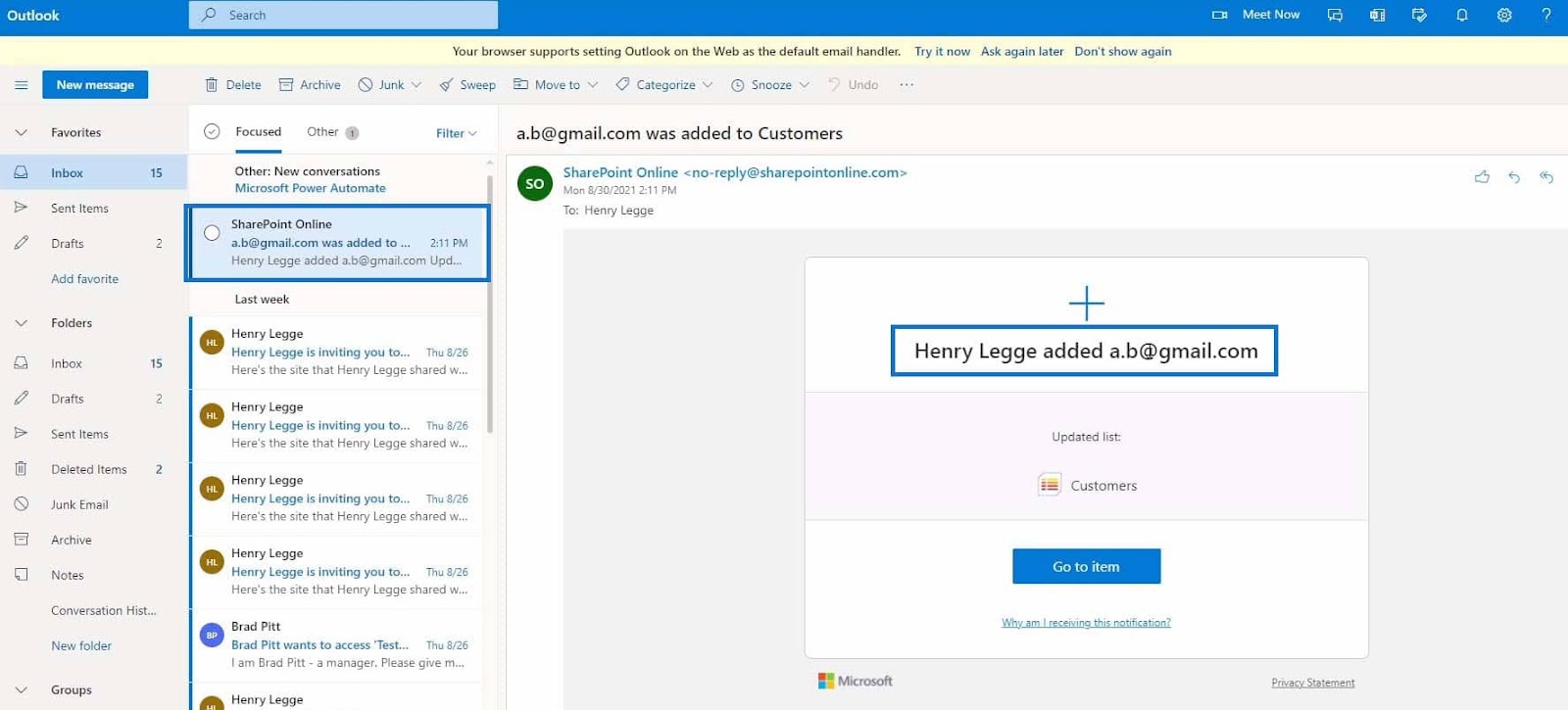Open the notifications bell icon
The image size is (1568, 710).
(1462, 15)
